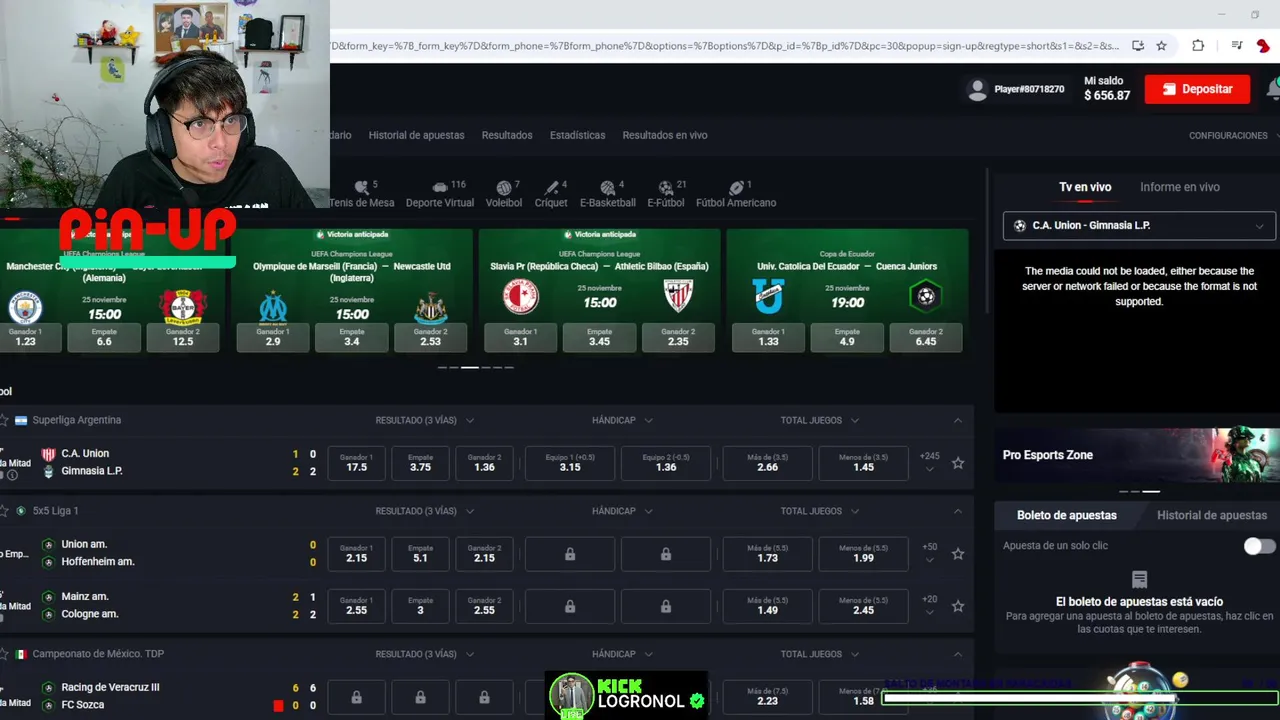Open 5x5 Liga 1 Hándicap dropdown
The width and height of the screenshot is (1280, 720).
pyautogui.click(x=622, y=511)
